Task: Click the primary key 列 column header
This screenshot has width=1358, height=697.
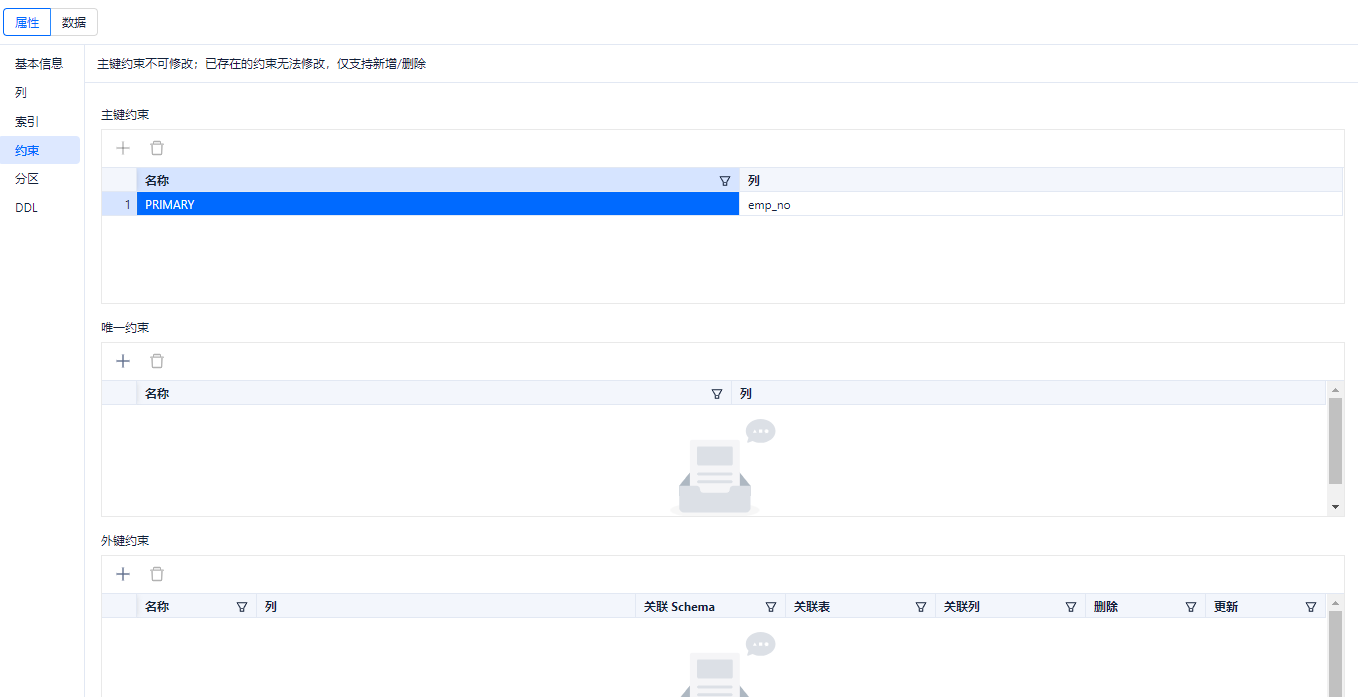Action: (1041, 181)
